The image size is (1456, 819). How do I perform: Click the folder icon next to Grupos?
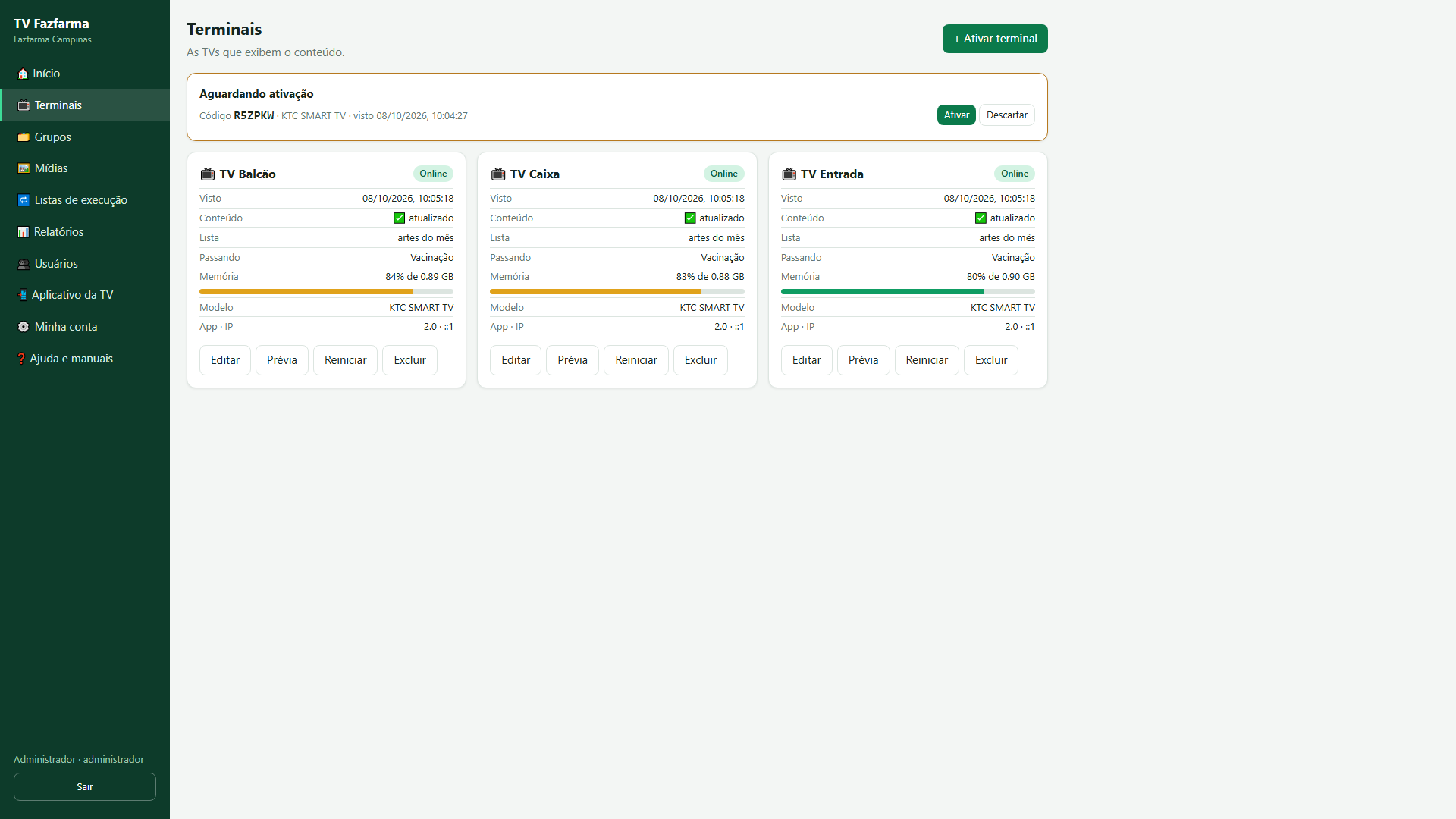(24, 137)
